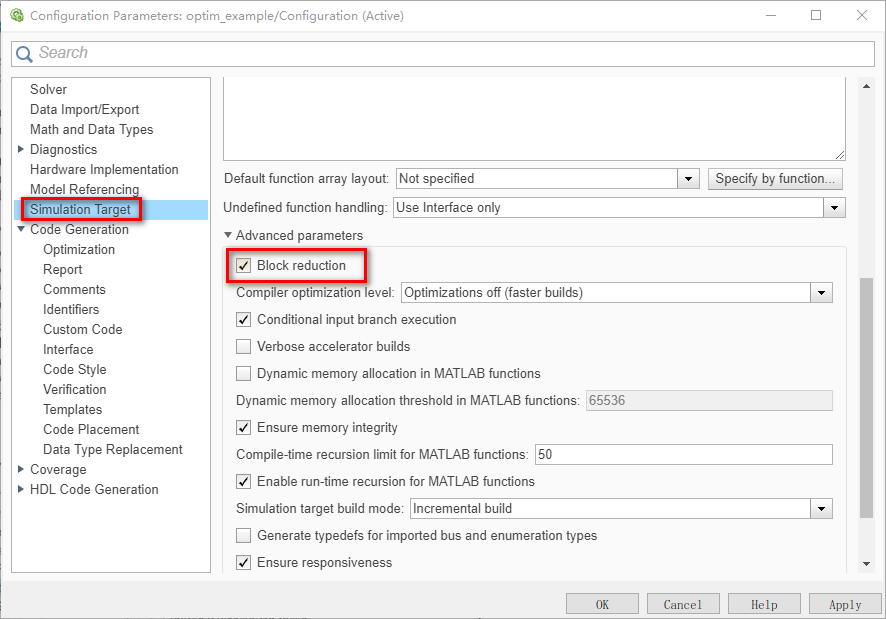Click the Cancel button
This screenshot has height=619, width=886.
point(683,604)
